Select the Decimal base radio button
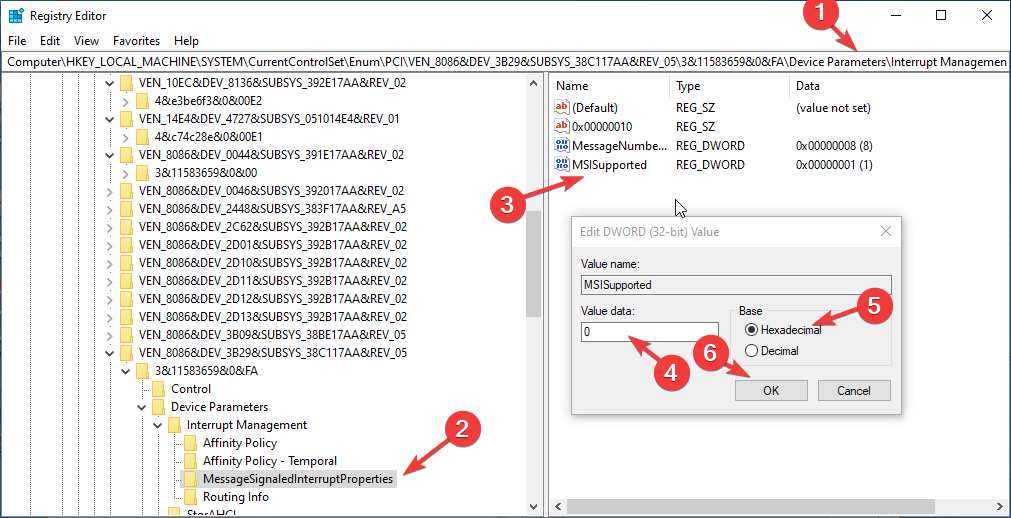Screen dimensions: 1011x518 pyautogui.click(x=751, y=351)
